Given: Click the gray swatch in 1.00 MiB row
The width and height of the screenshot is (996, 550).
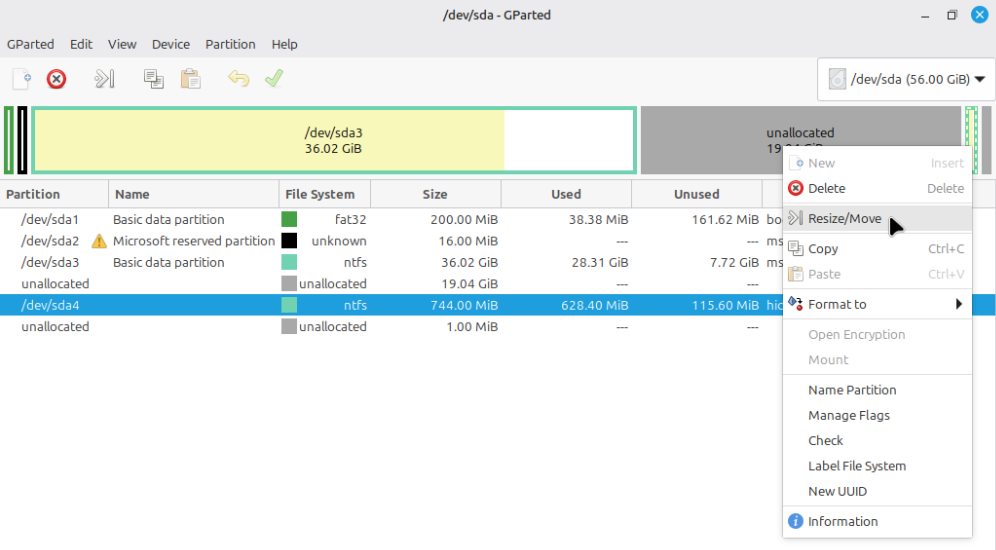Looking at the screenshot, I should 289,326.
